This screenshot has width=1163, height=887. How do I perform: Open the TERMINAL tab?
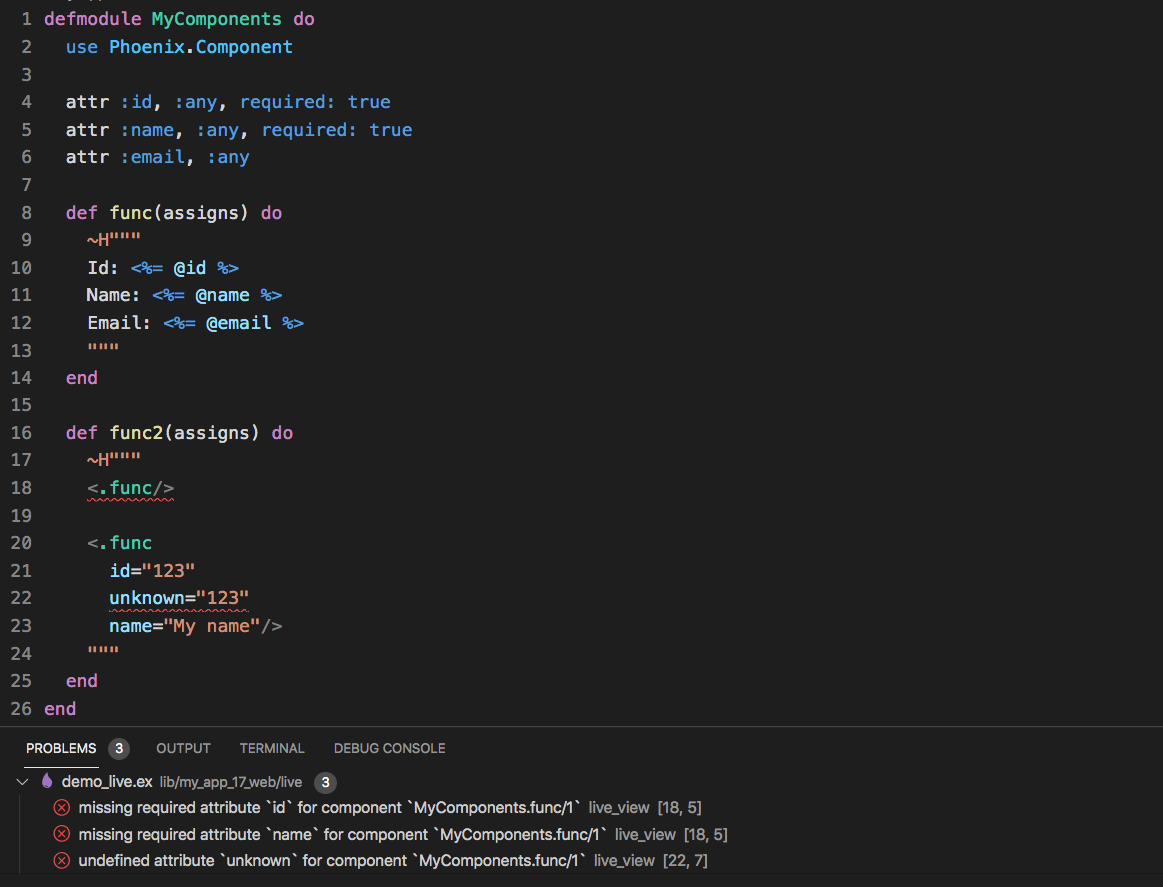pyautogui.click(x=272, y=748)
